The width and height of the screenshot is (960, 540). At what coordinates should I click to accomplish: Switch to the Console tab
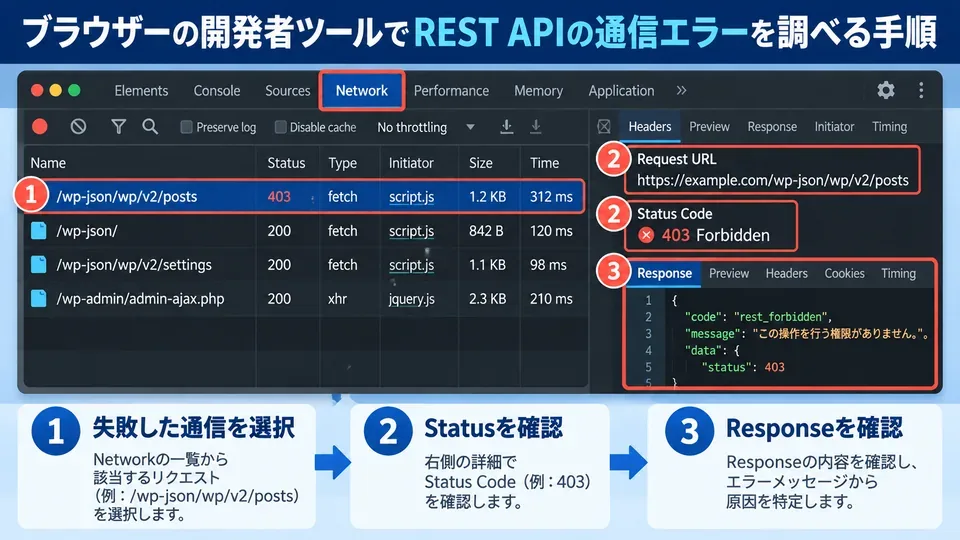[x=217, y=91]
